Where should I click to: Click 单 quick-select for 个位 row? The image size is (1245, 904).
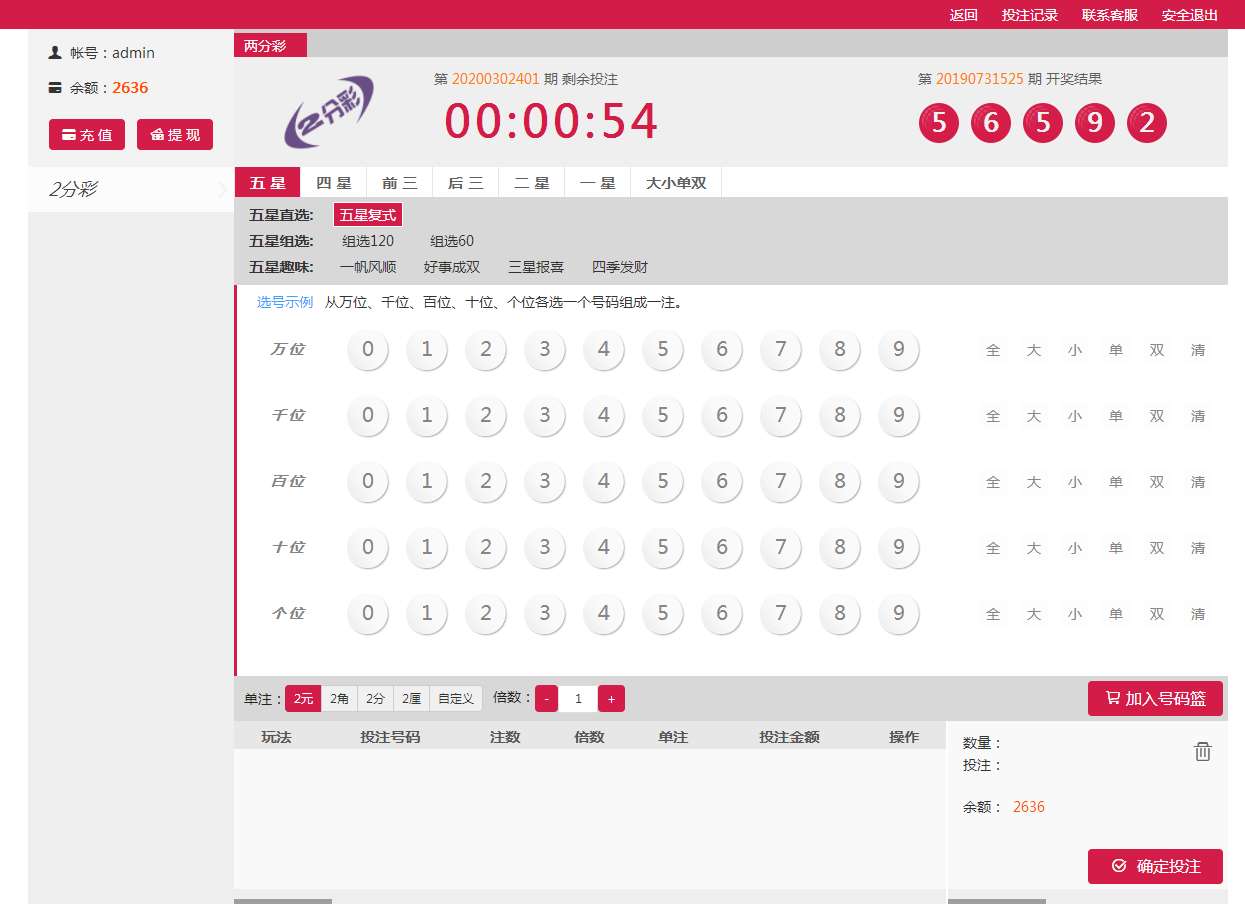coord(1116,614)
